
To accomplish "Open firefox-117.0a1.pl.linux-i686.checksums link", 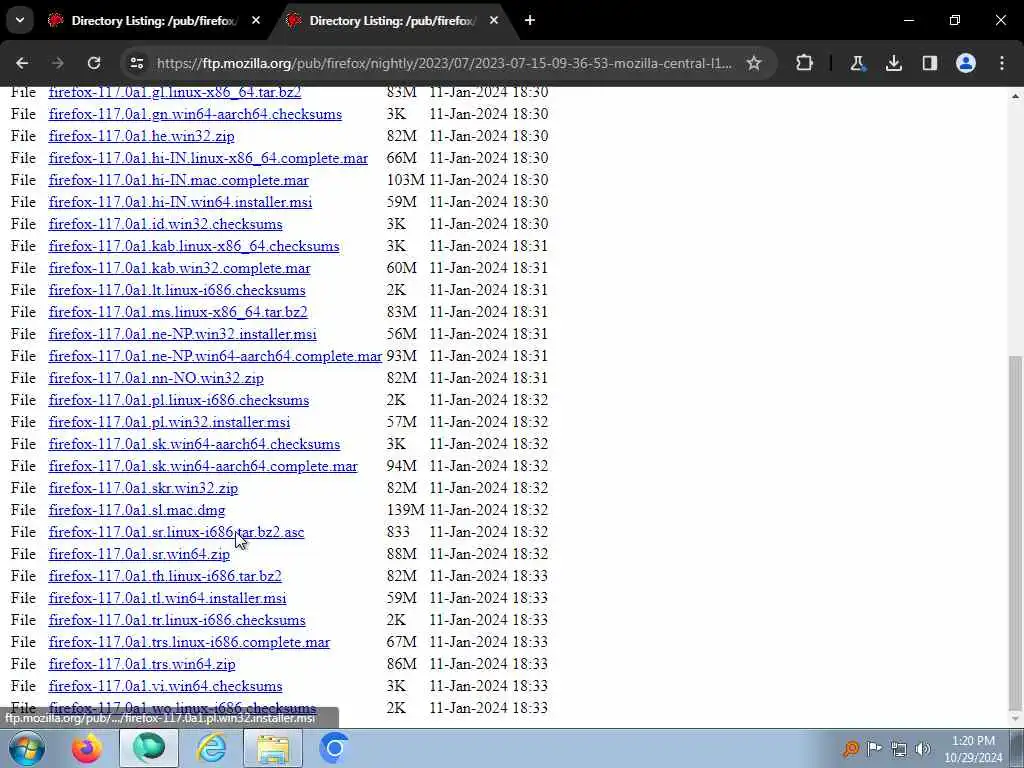I will (179, 400).
